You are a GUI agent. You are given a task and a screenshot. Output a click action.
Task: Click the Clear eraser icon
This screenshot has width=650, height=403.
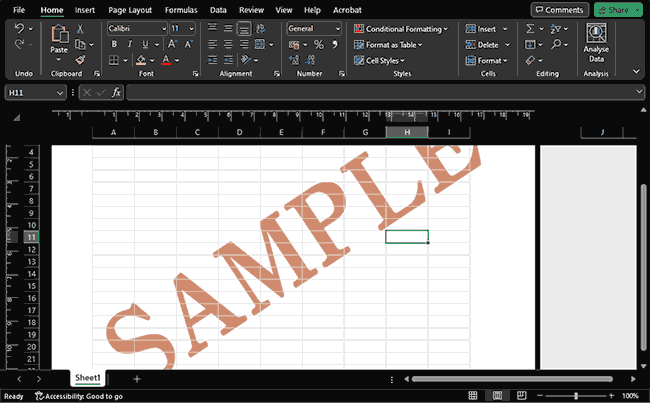click(530, 61)
